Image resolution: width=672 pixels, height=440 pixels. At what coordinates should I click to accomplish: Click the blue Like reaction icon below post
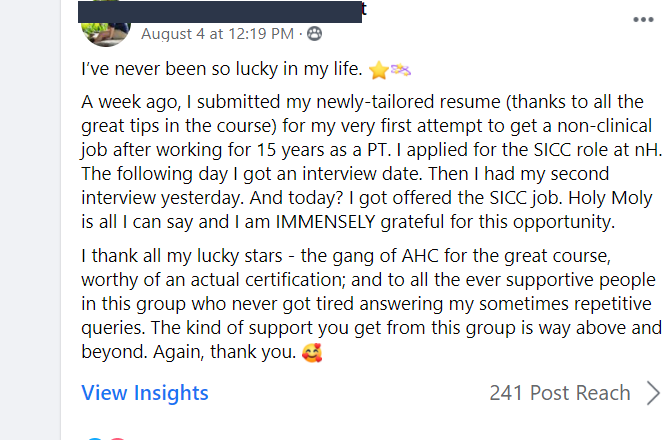[95, 438]
